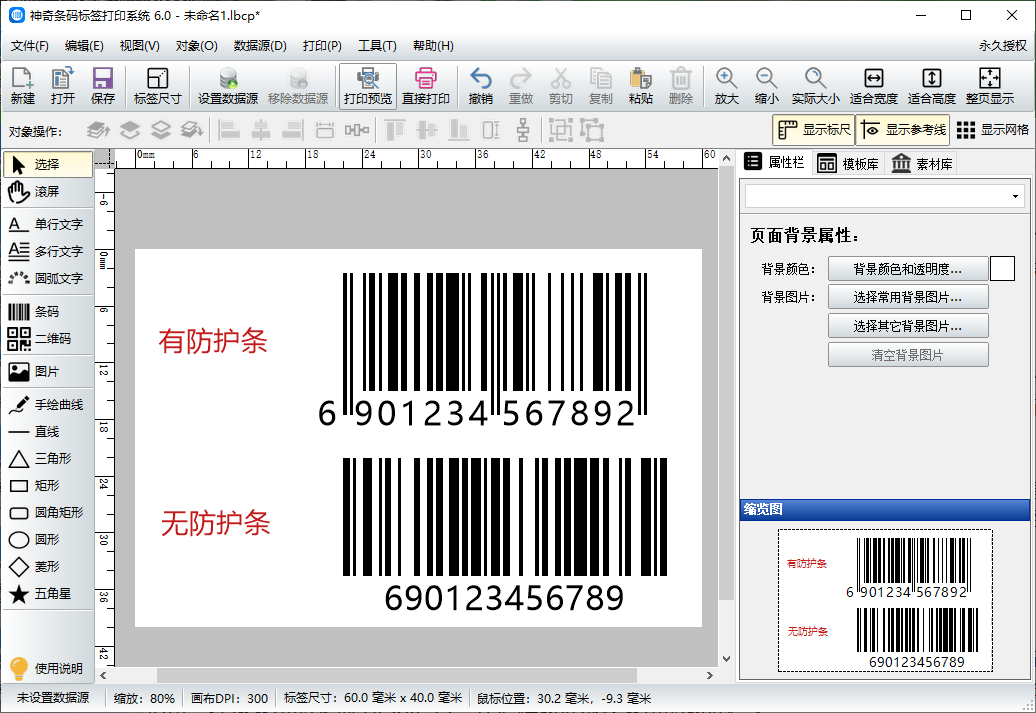1036x713 pixels.
Task: Click the horizontal canvas scrollbar thumb
Action: click(x=396, y=675)
